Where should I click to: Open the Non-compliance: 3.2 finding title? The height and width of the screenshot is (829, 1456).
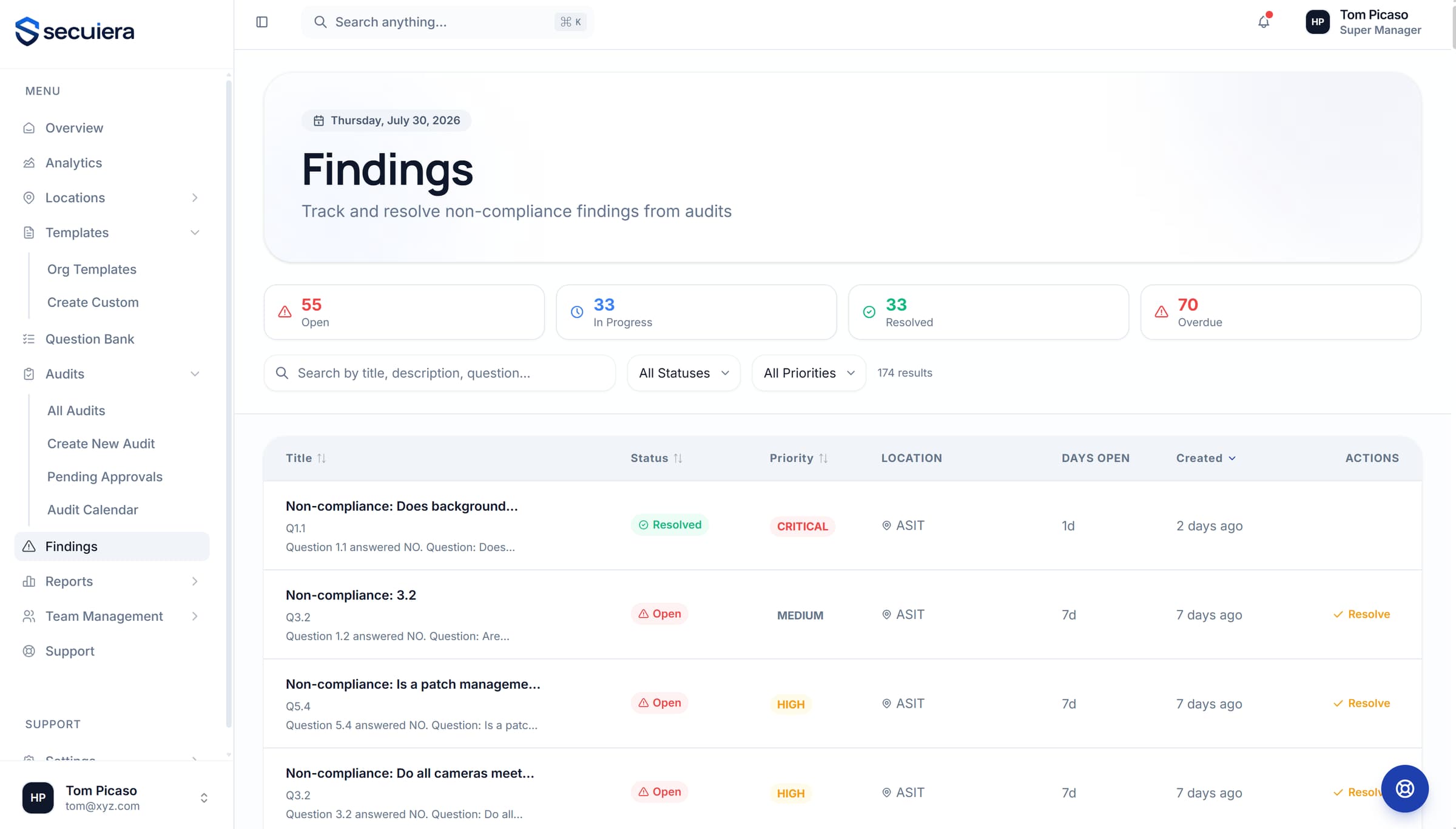(x=351, y=595)
